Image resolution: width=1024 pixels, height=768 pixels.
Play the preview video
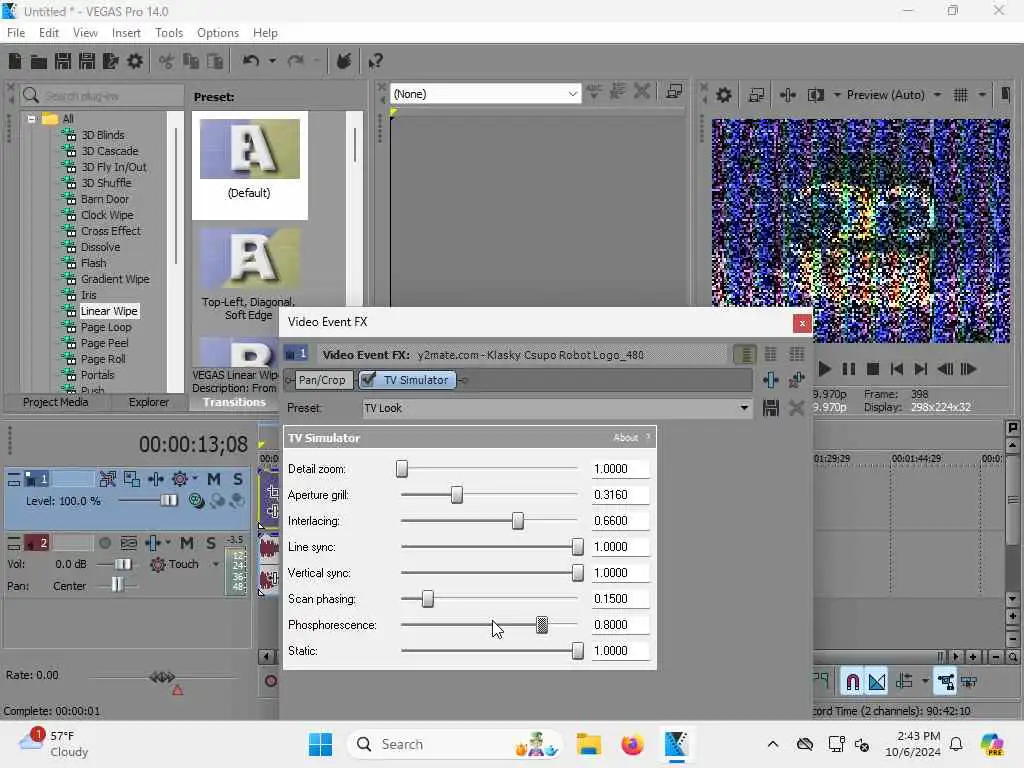click(824, 369)
